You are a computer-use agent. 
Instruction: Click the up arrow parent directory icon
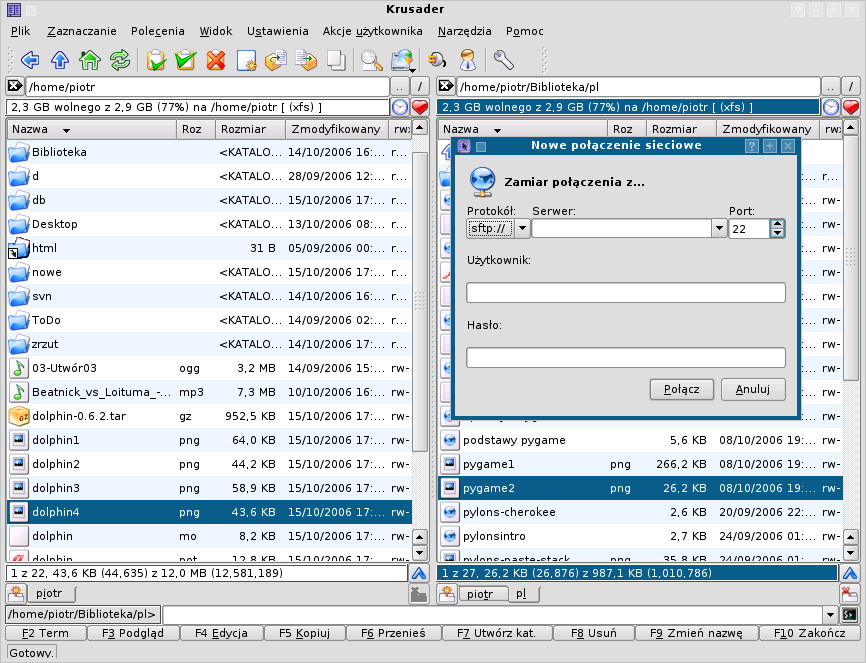pyautogui.click(x=60, y=60)
